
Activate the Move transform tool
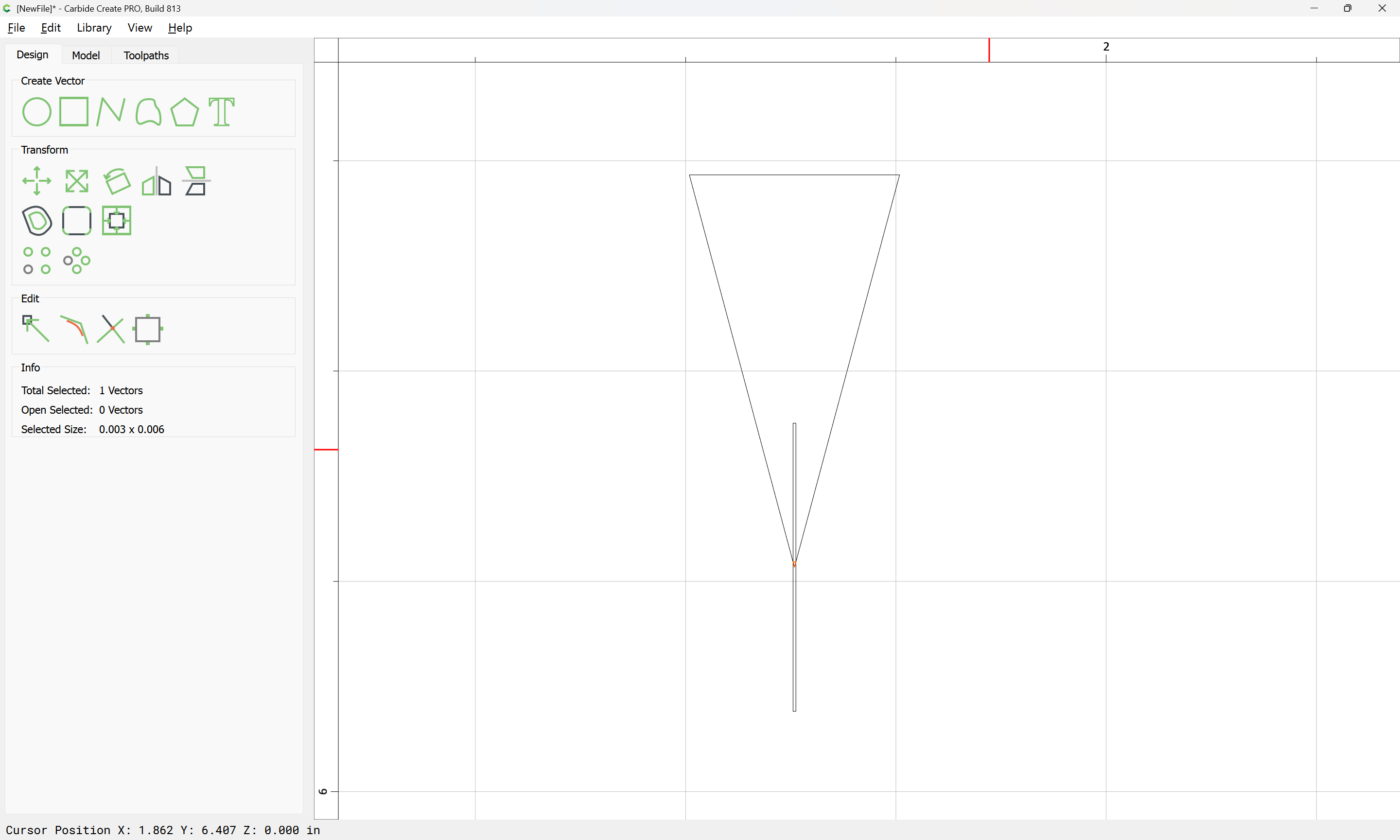coord(37,181)
